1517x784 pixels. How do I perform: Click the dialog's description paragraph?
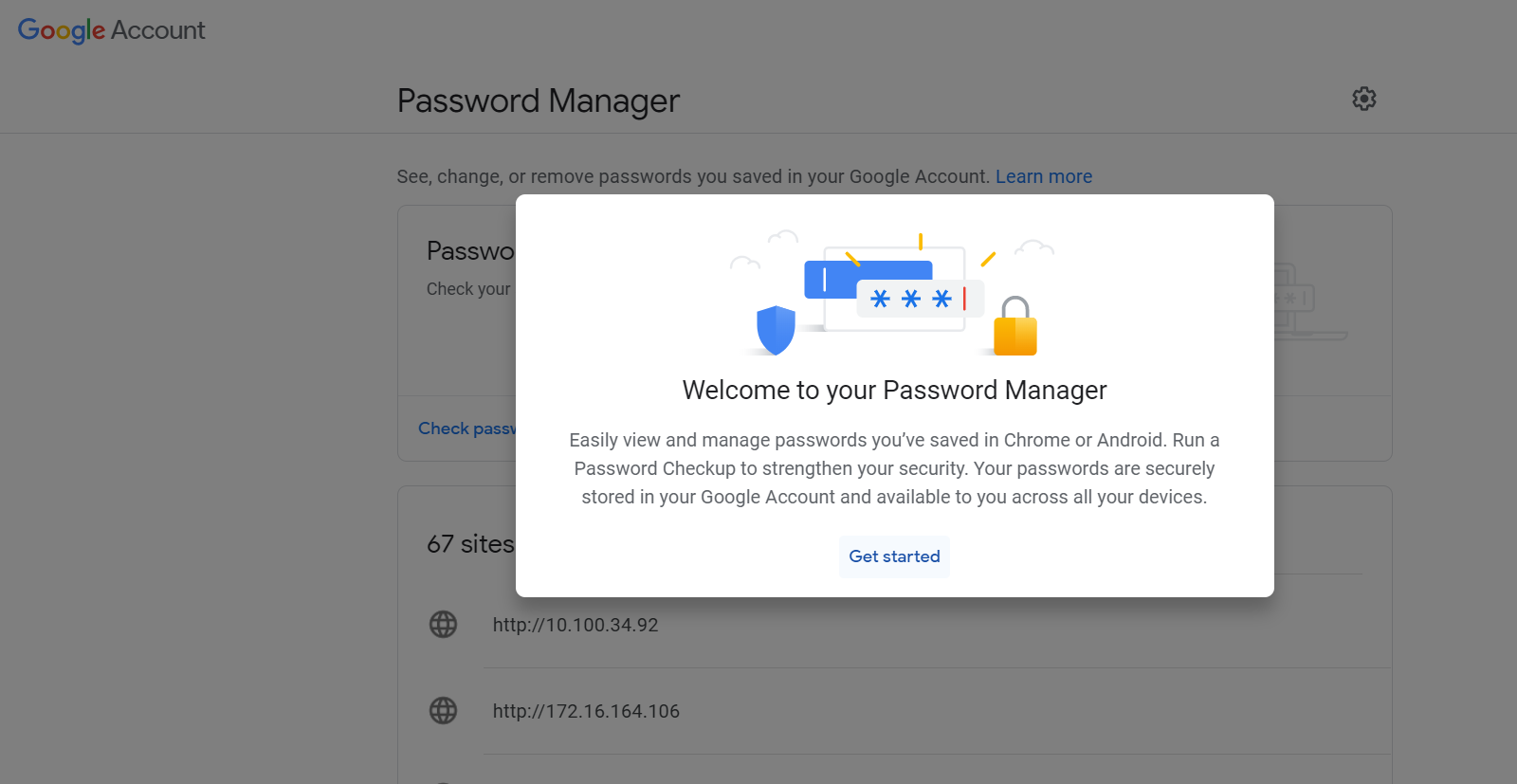(x=894, y=468)
